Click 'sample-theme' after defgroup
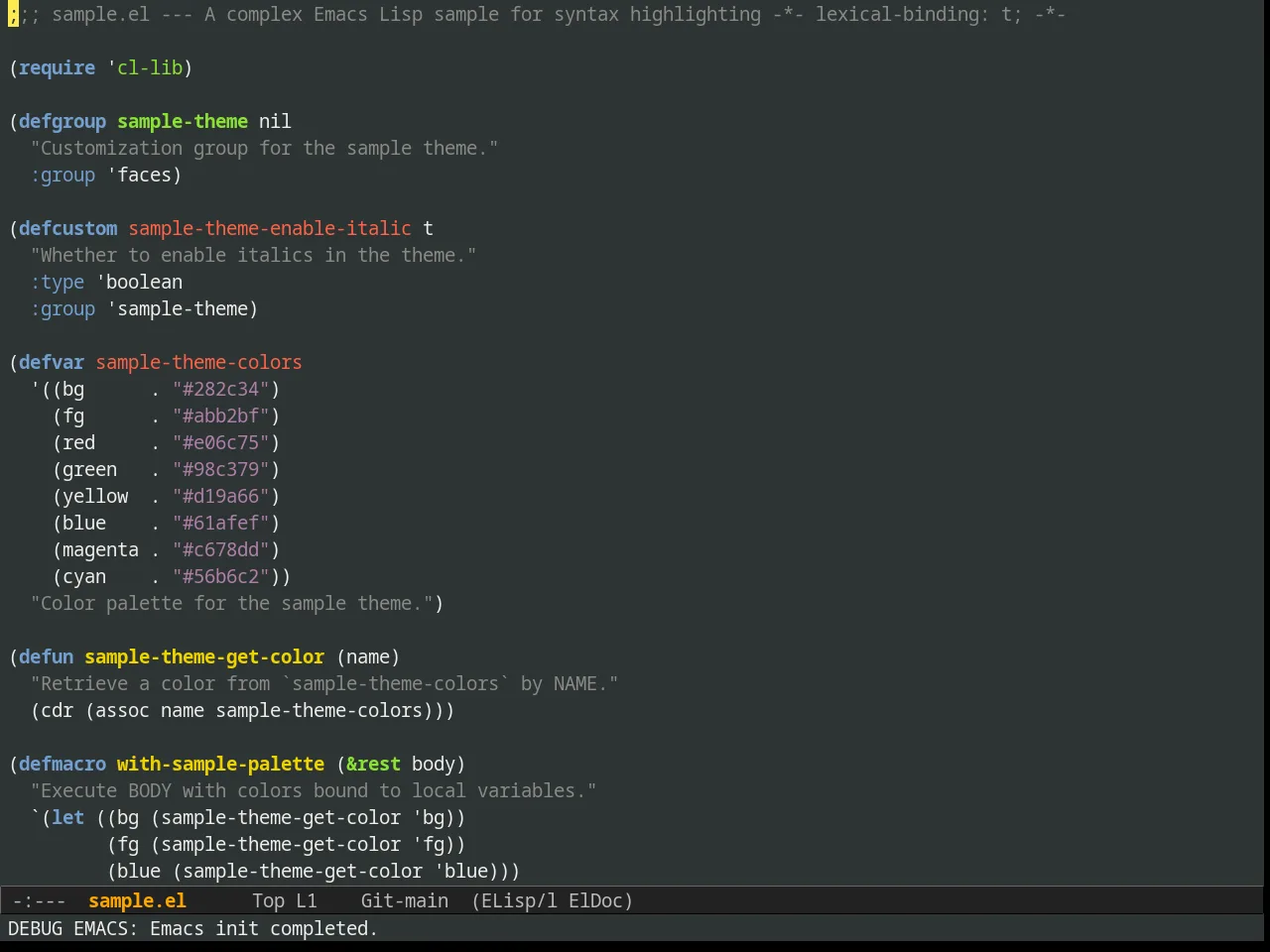The image size is (1270, 952). [x=183, y=121]
